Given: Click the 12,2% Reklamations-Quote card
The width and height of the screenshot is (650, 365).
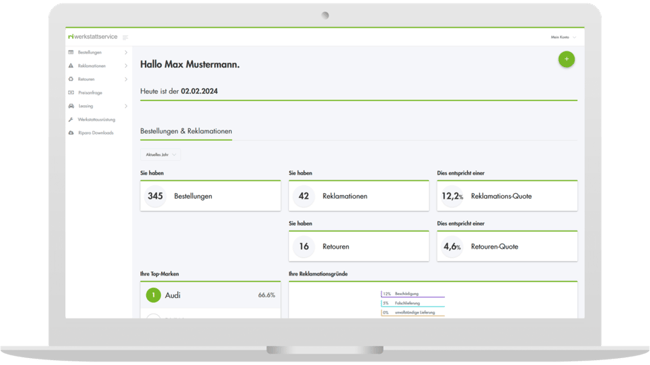Looking at the screenshot, I should (x=507, y=196).
